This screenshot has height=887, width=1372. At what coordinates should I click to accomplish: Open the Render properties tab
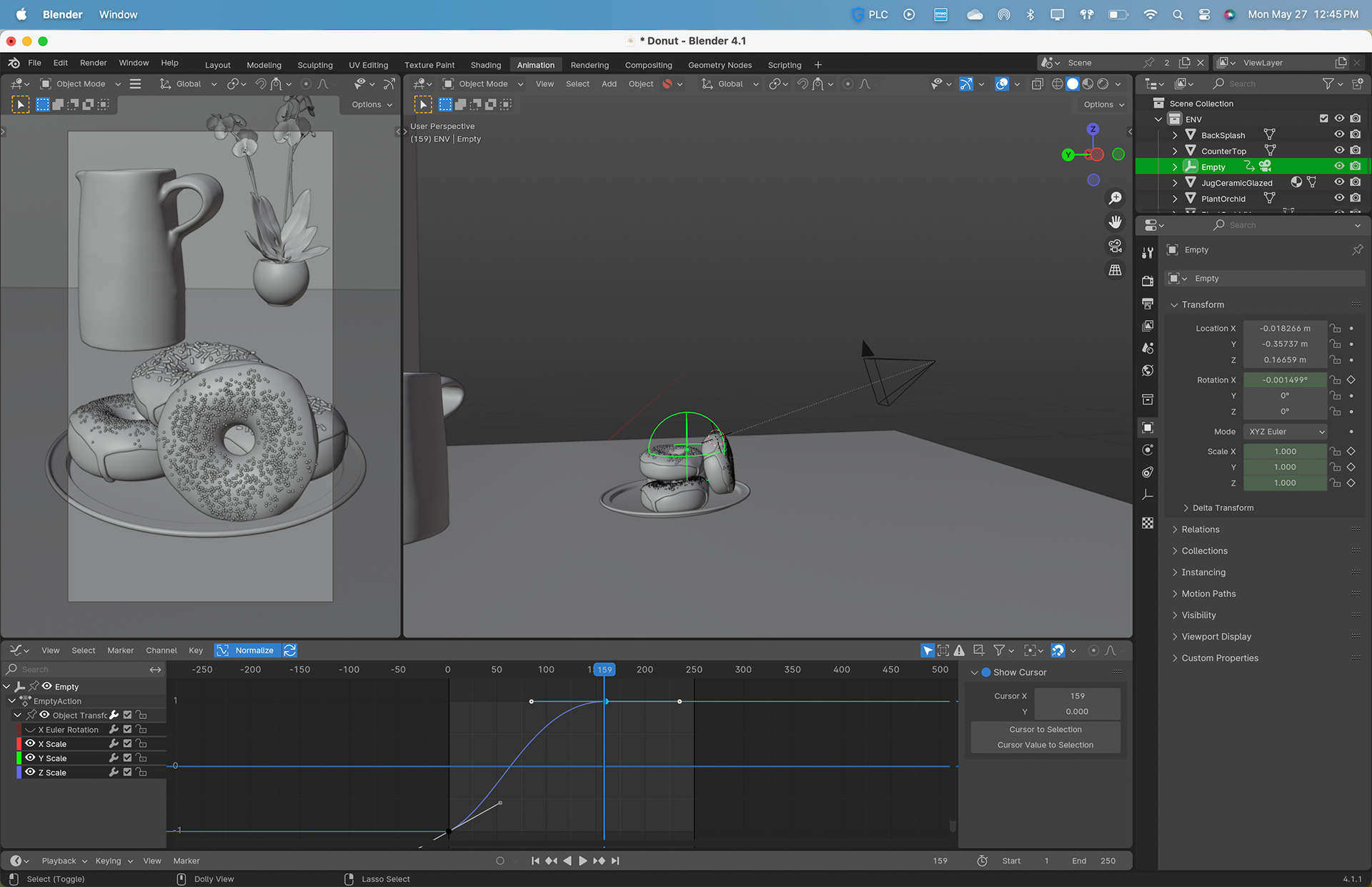pos(1148,281)
